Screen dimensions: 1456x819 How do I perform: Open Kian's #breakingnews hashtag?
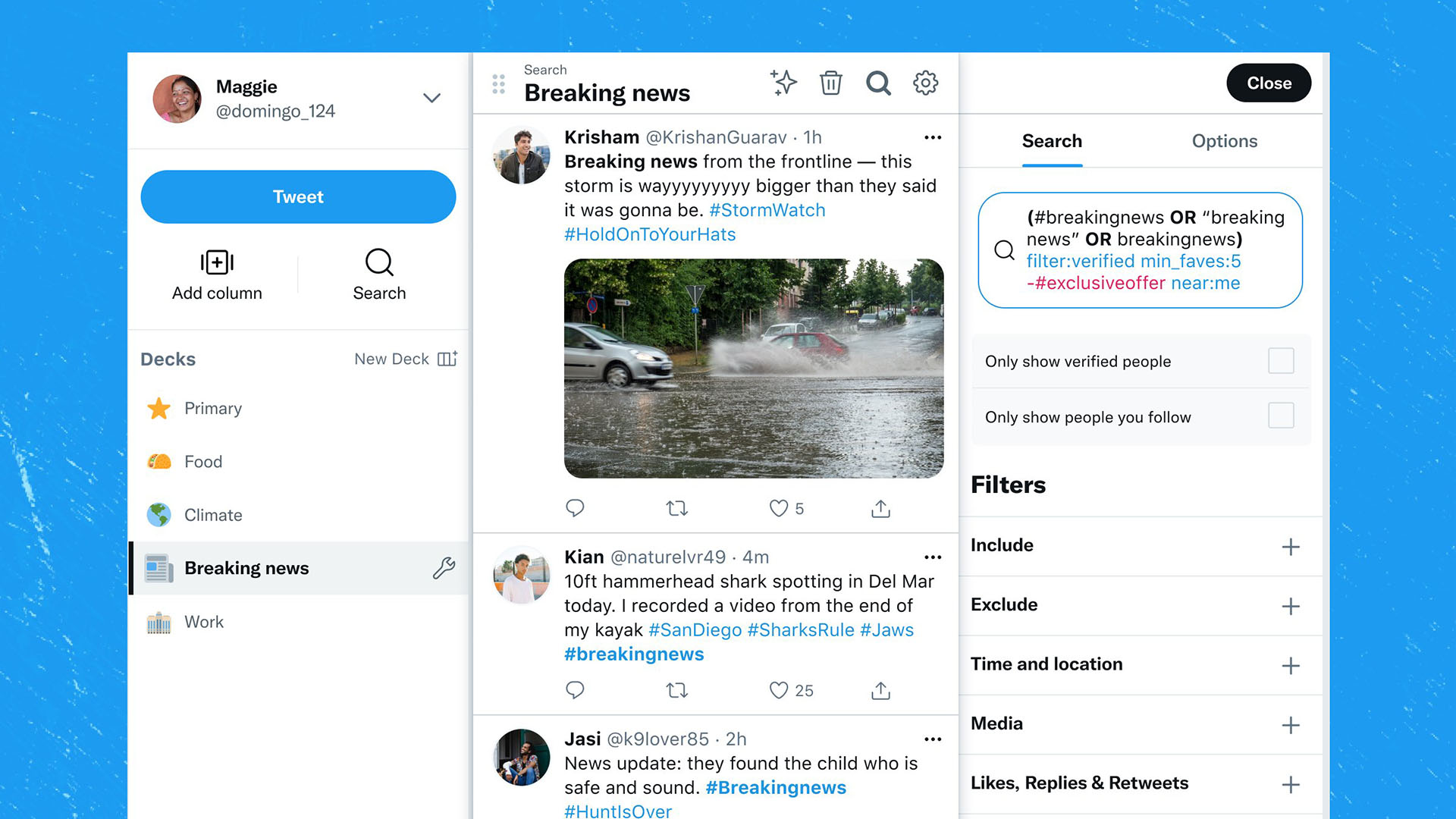(x=634, y=654)
